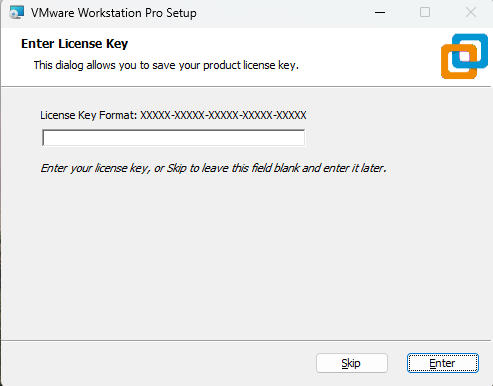Screen dimensions: 493x386
Task: Click 'This dialog allows you to save' text
Action: click(x=166, y=65)
